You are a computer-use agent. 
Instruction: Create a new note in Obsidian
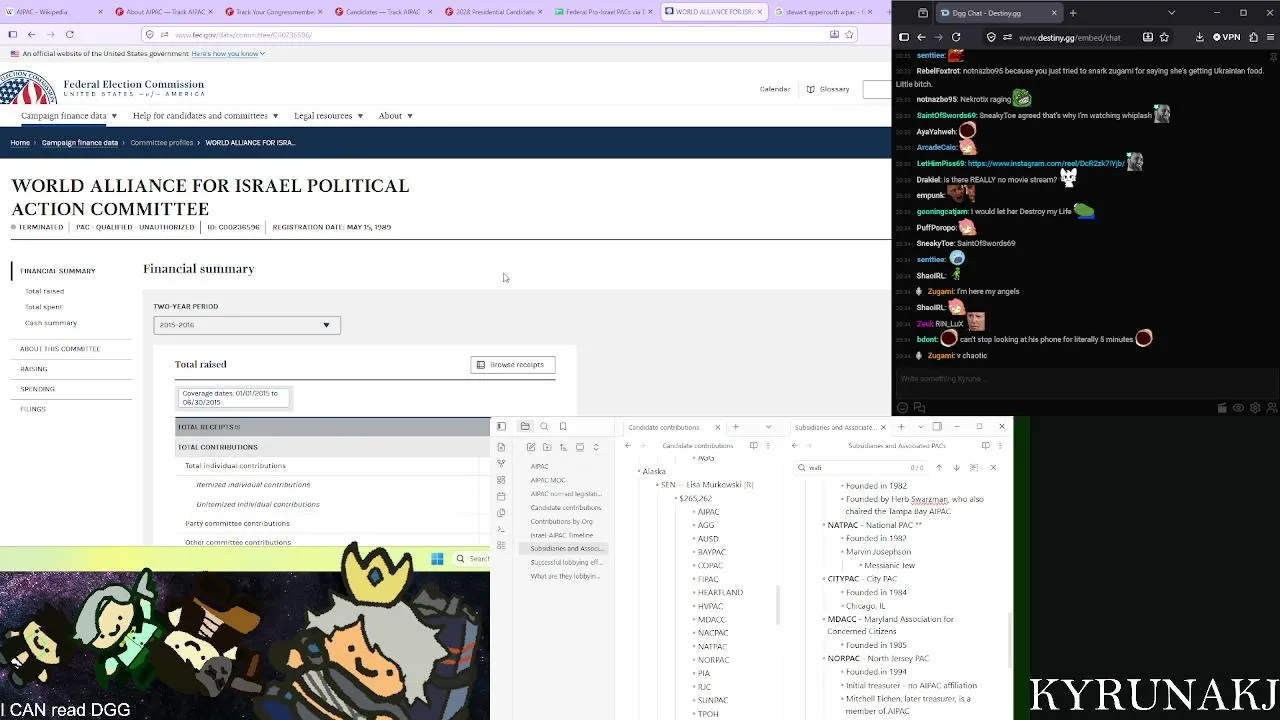tap(531, 447)
